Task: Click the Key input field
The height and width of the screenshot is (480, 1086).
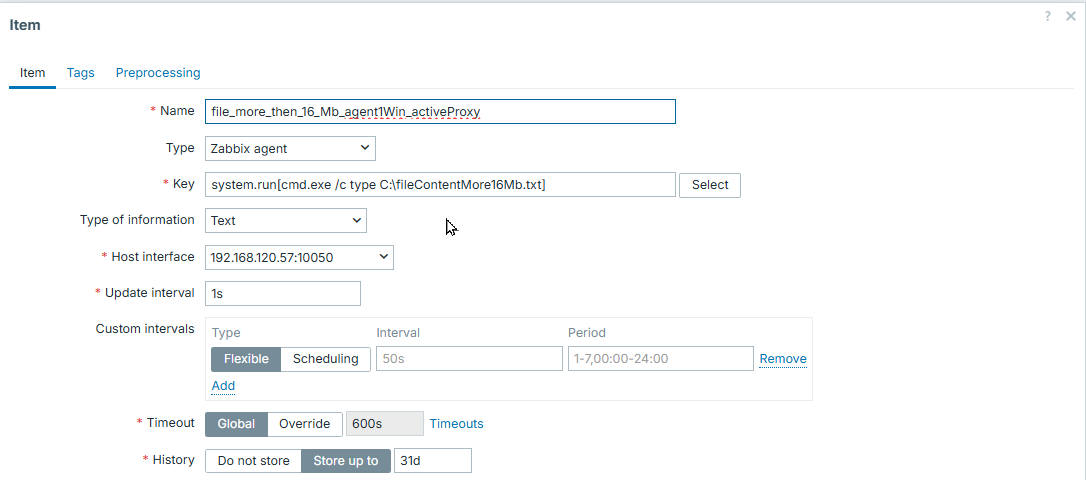Action: point(440,185)
